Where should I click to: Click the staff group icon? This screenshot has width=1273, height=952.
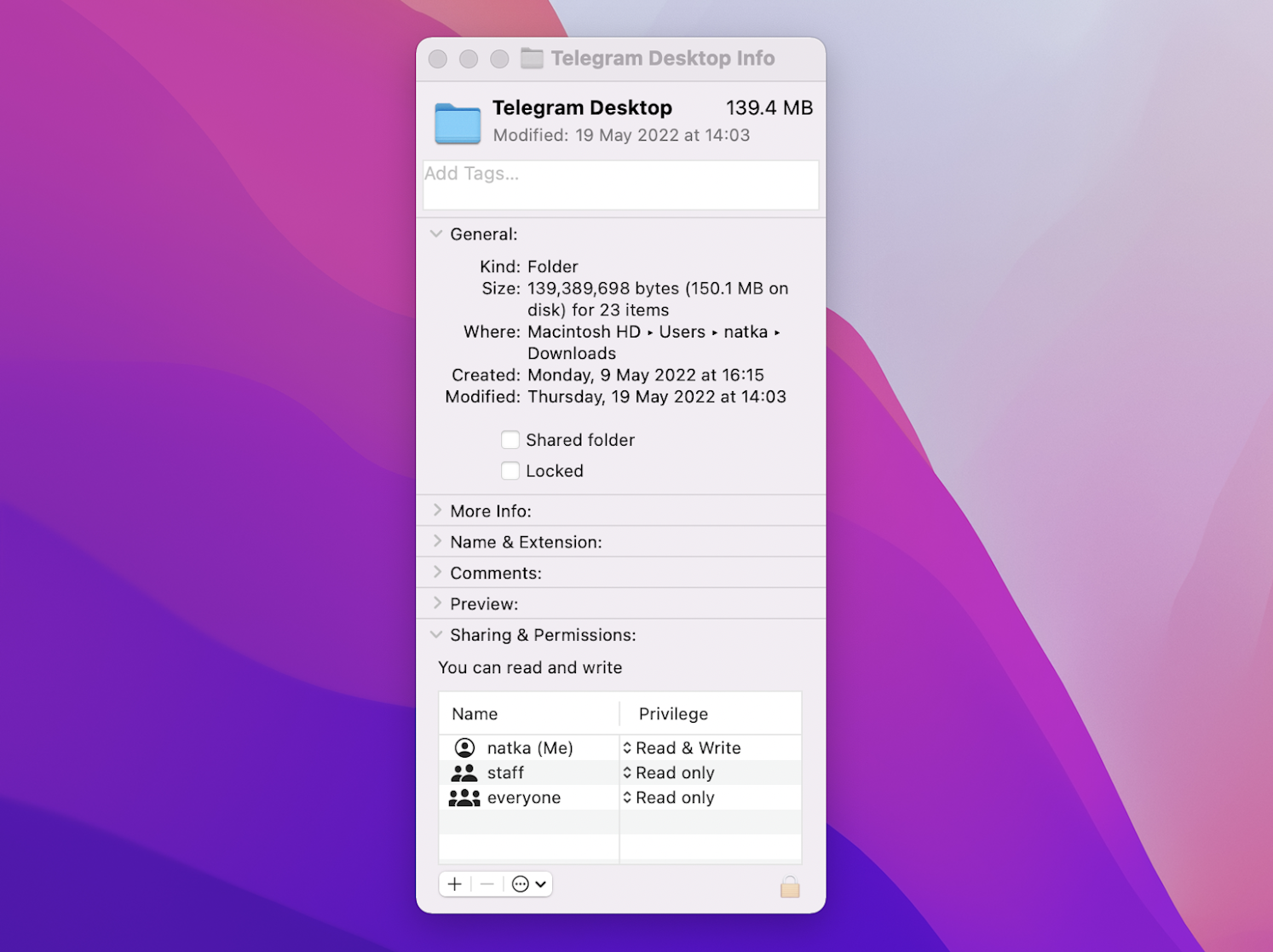click(x=464, y=772)
